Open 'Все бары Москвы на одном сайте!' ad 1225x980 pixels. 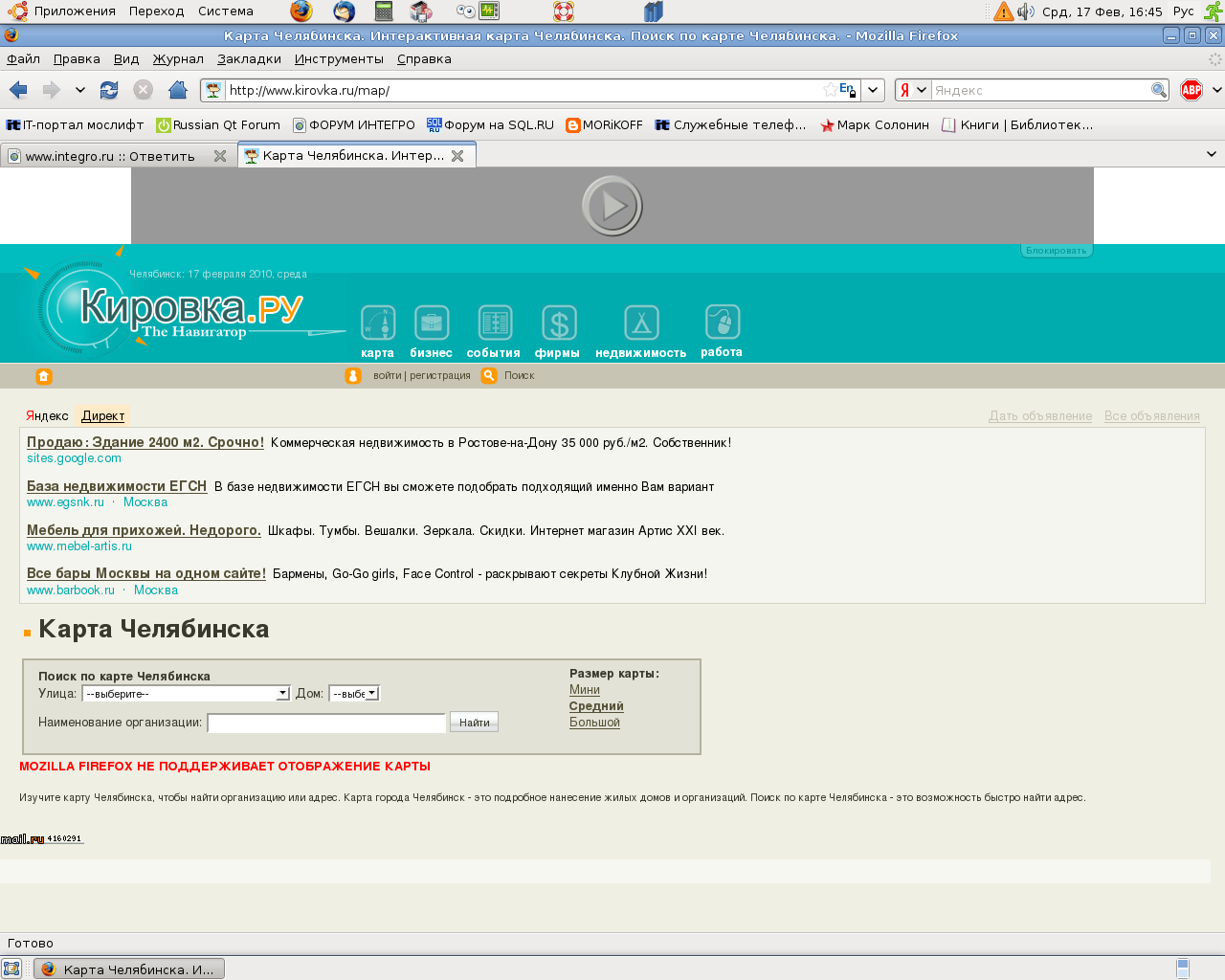coord(146,573)
